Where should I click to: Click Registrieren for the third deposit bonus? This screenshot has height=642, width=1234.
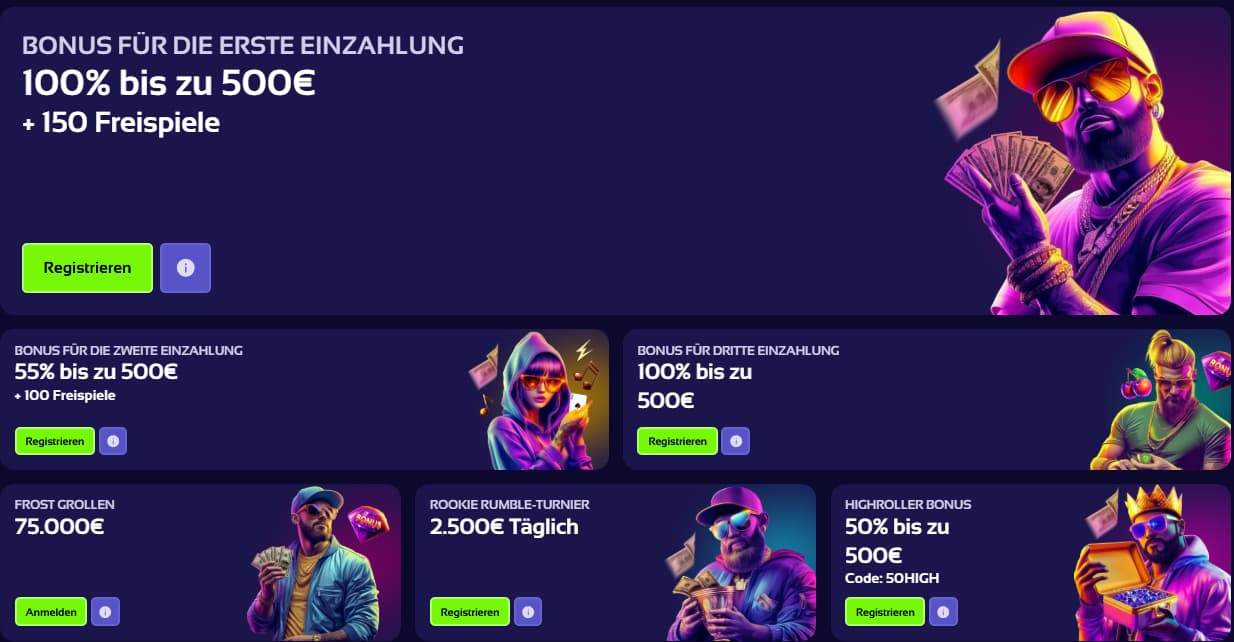(678, 441)
